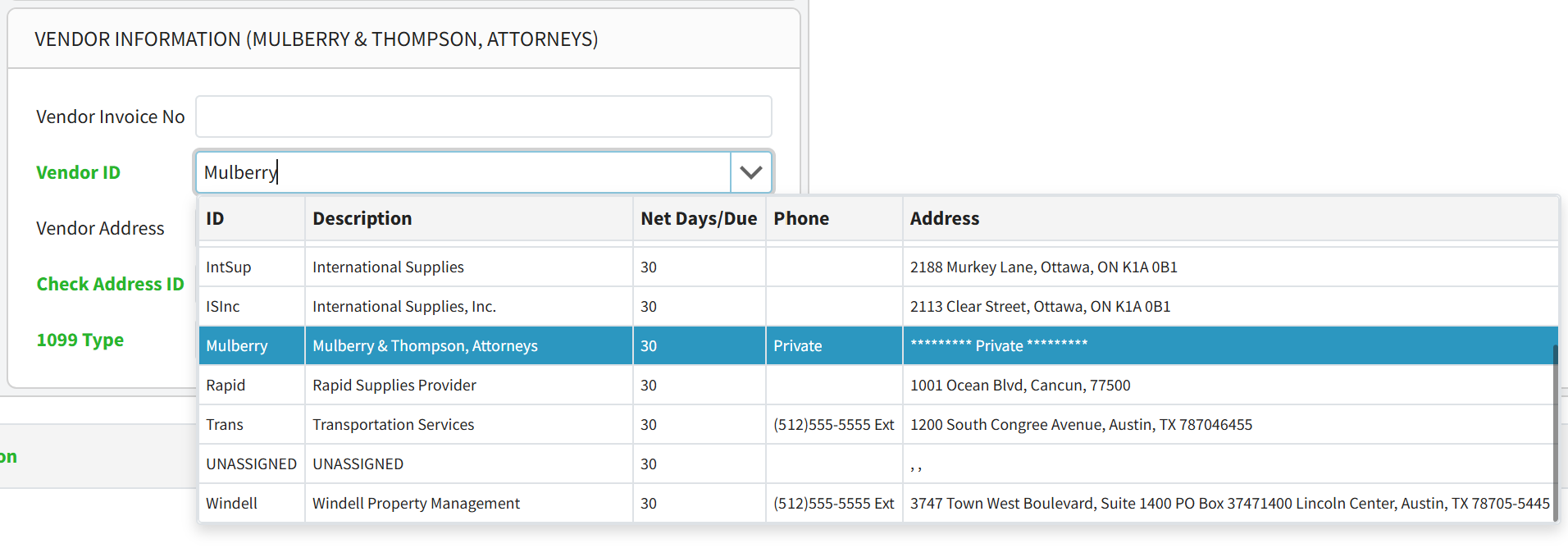The height and width of the screenshot is (548, 1568).
Task: Click the dropdown list vertical scrollbar
Action: click(1554, 427)
